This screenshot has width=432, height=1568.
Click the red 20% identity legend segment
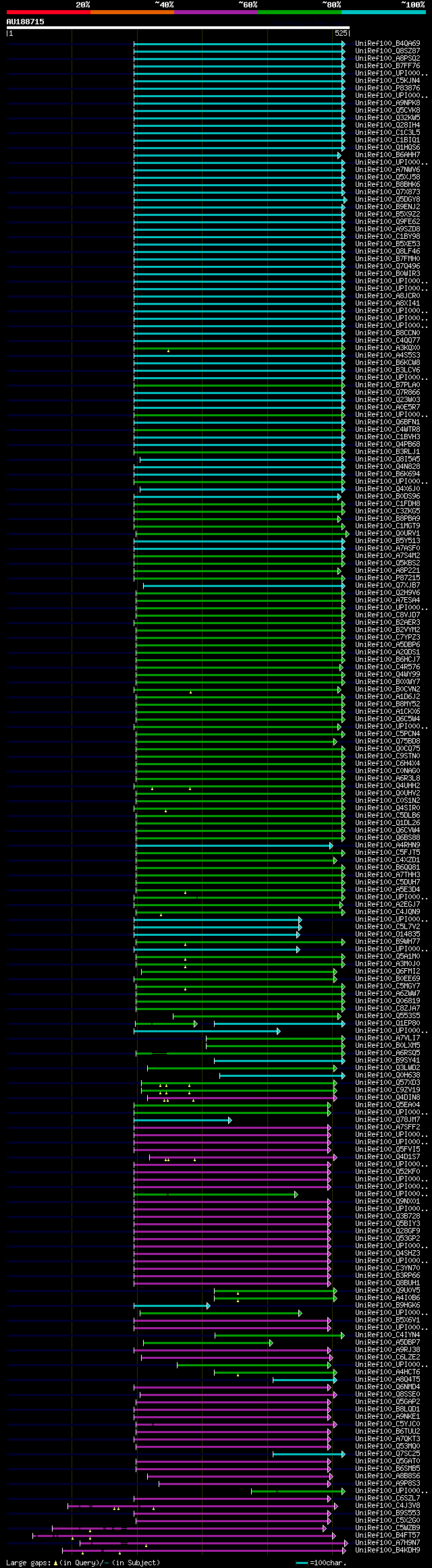coord(49,12)
